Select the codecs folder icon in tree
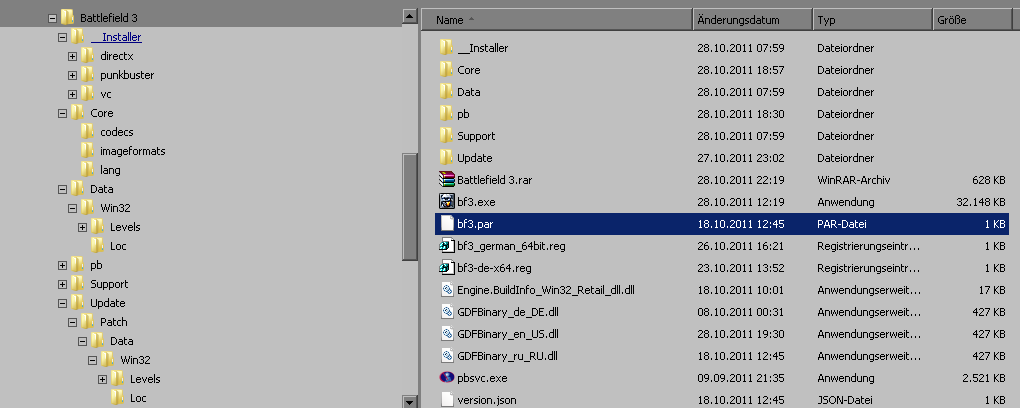 (88, 131)
